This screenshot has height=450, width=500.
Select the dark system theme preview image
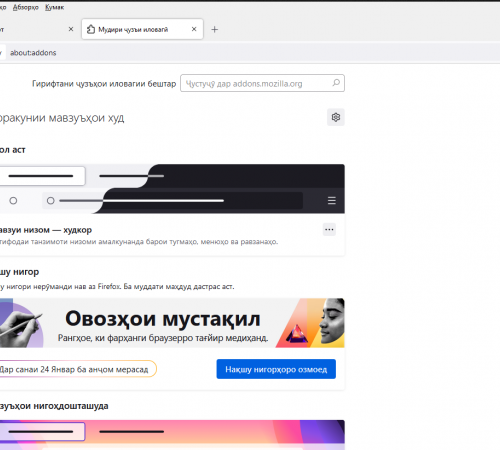[172, 189]
